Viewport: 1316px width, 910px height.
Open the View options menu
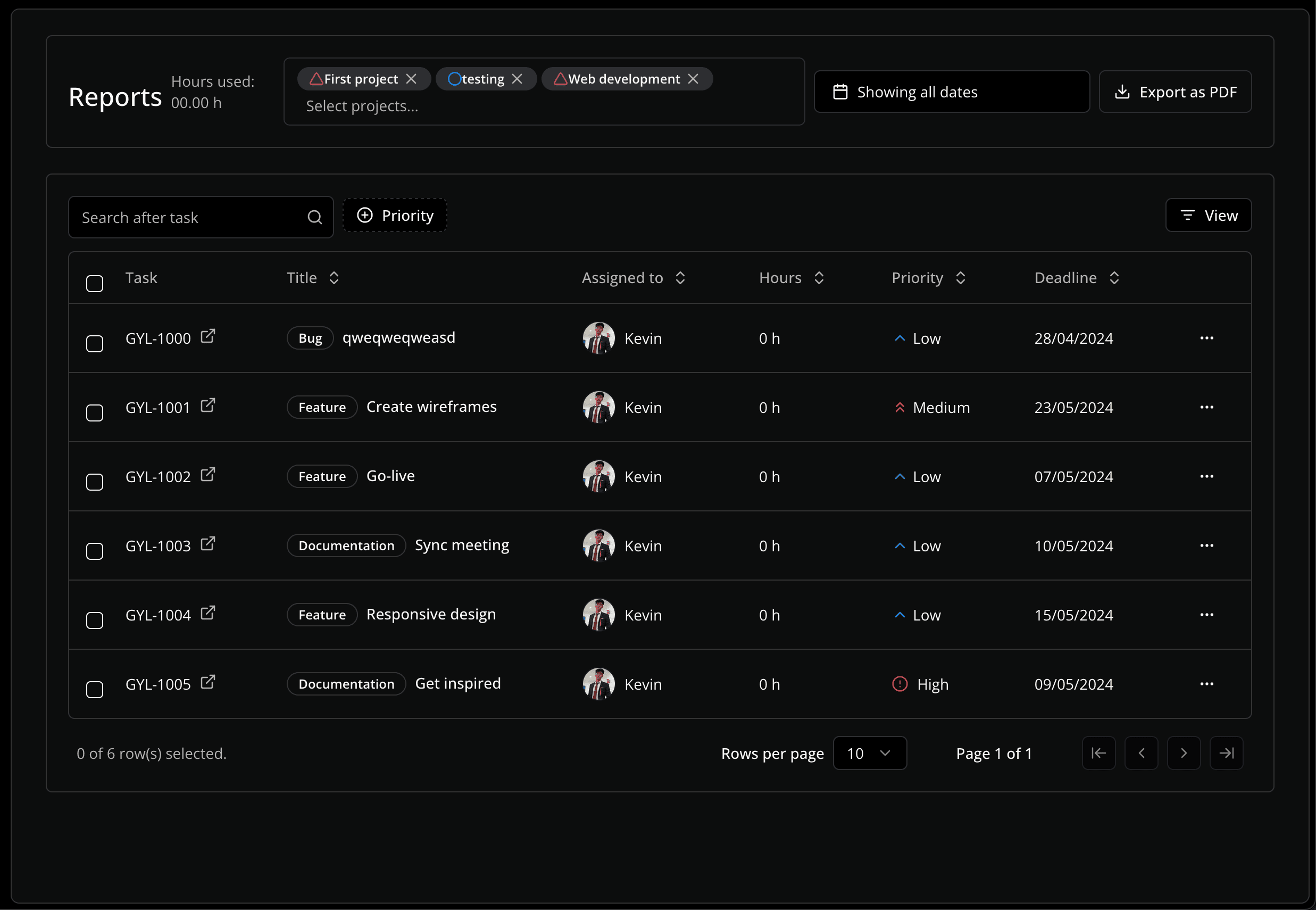click(1208, 215)
